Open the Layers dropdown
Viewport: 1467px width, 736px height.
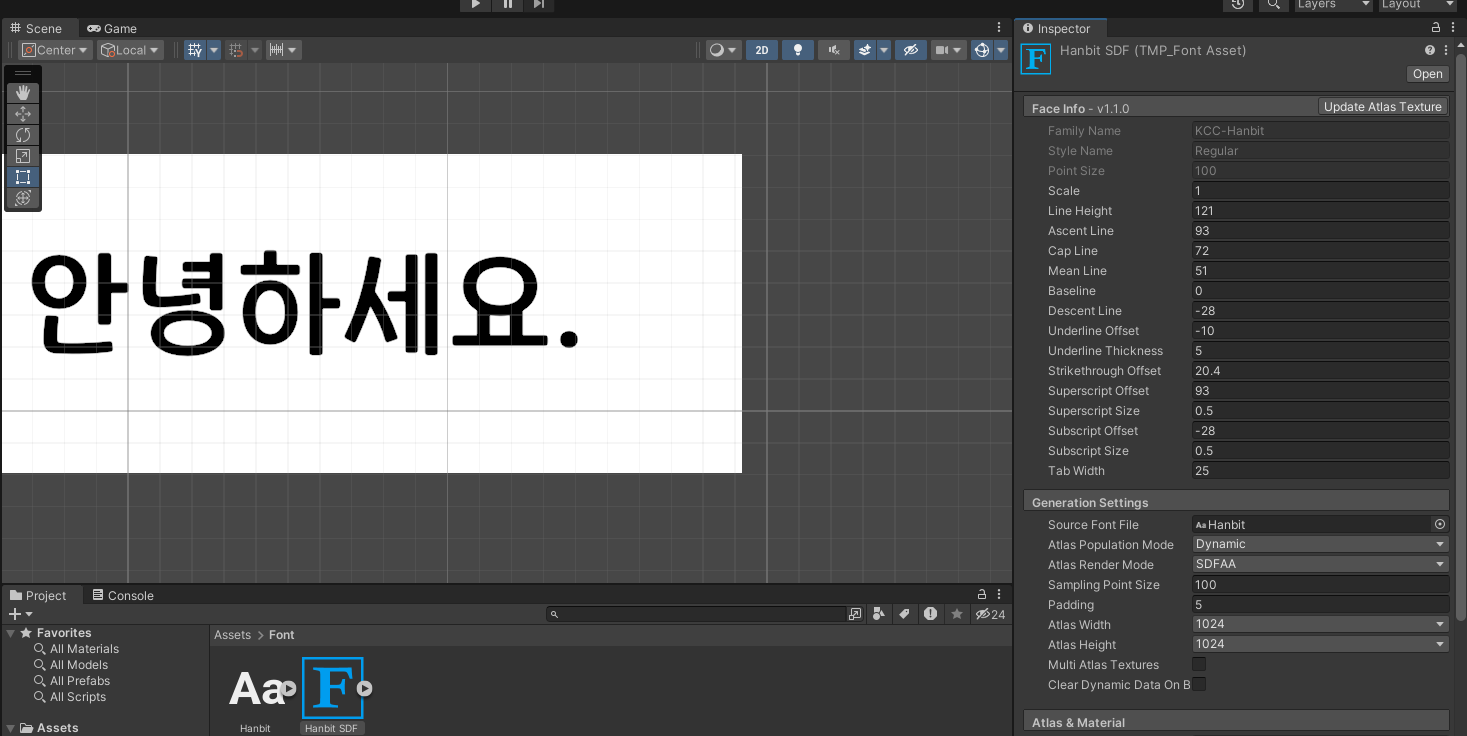[1333, 5]
